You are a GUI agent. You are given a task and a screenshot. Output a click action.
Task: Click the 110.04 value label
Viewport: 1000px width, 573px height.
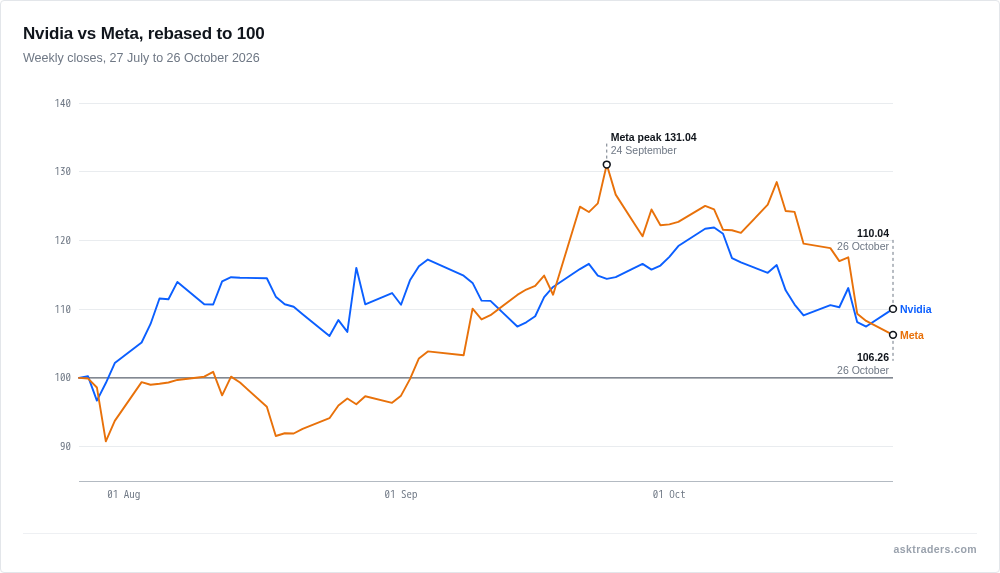pyautogui.click(x=872, y=234)
